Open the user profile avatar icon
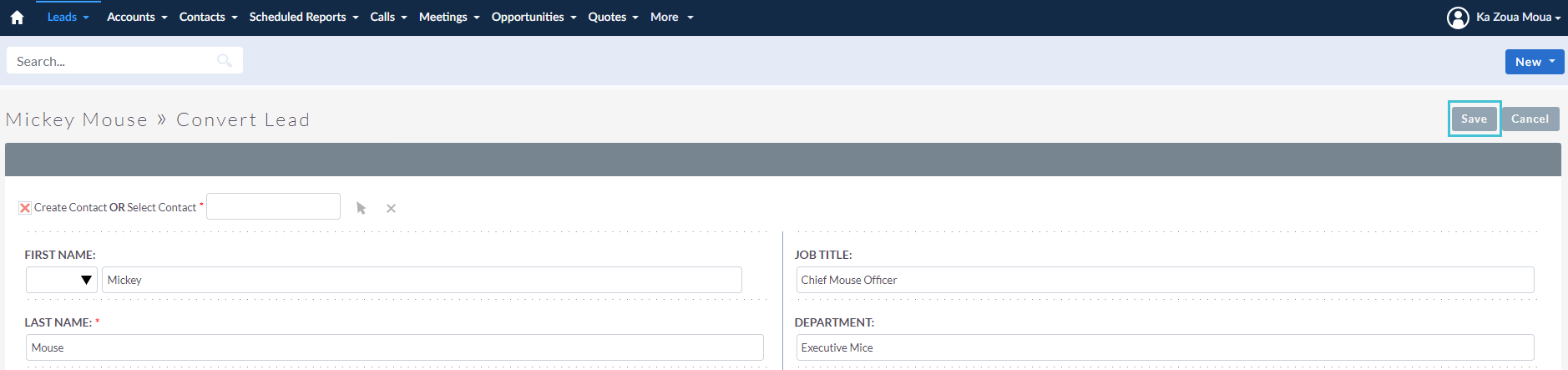 [x=1458, y=18]
